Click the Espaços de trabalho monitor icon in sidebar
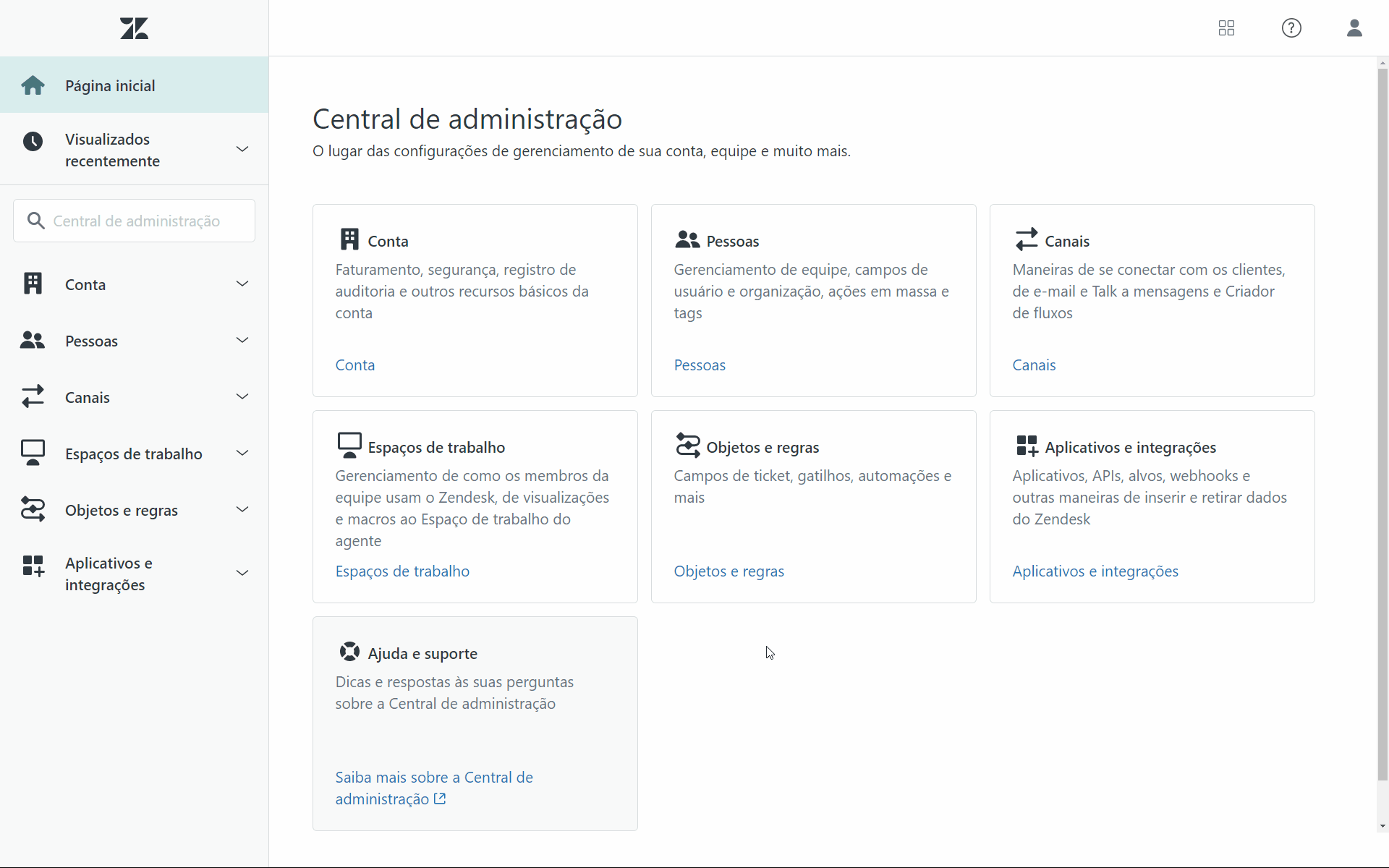Screen dimensions: 1389x868 pos(33,453)
